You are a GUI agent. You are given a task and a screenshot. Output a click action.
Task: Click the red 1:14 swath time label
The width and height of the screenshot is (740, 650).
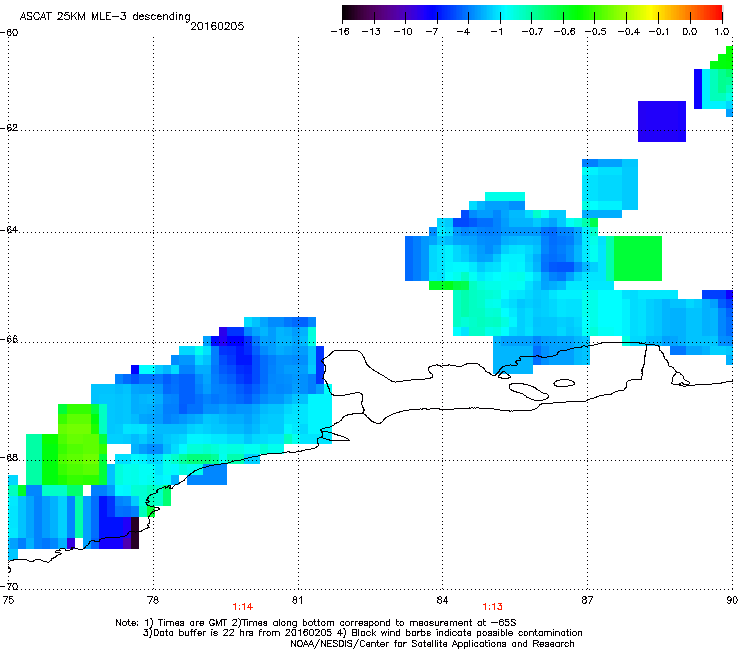243,607
